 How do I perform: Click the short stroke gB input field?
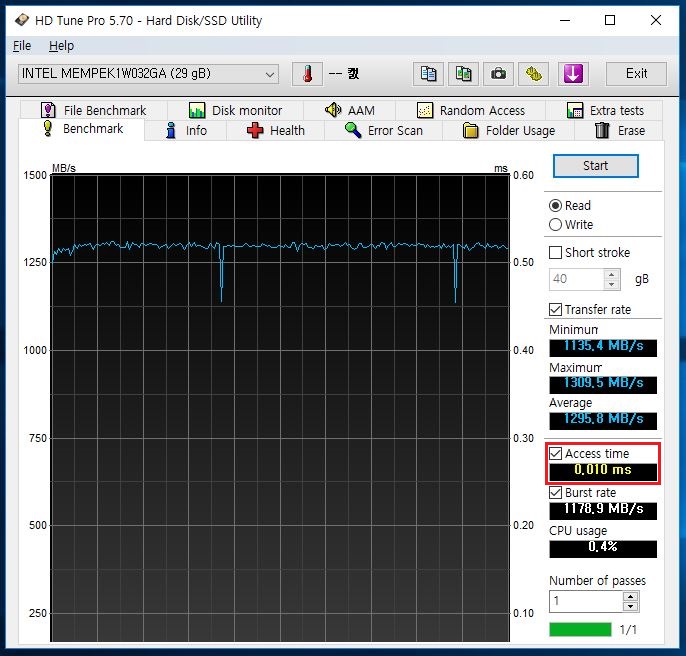pyautogui.click(x=577, y=279)
